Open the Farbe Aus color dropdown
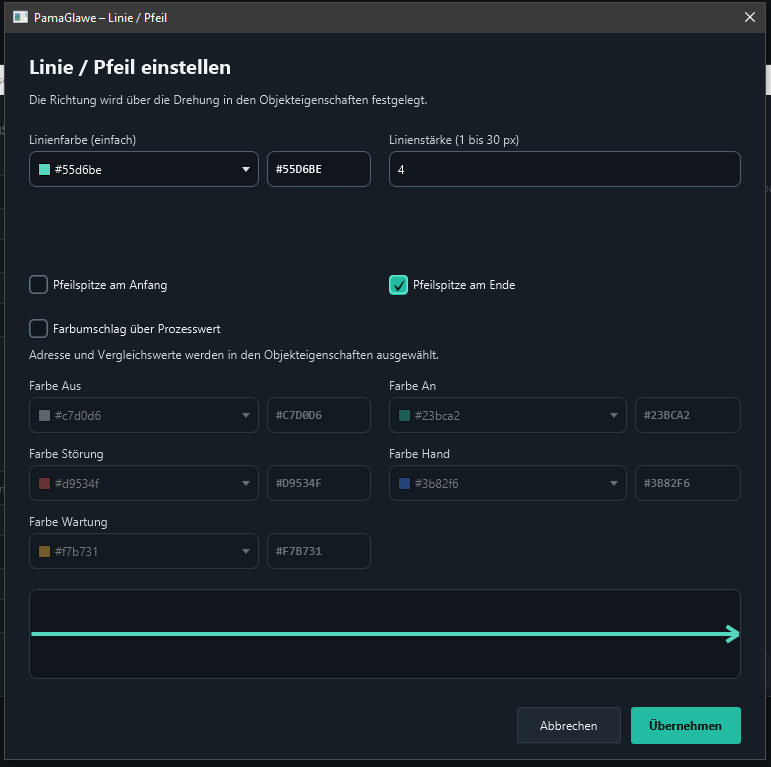 pyautogui.click(x=144, y=415)
